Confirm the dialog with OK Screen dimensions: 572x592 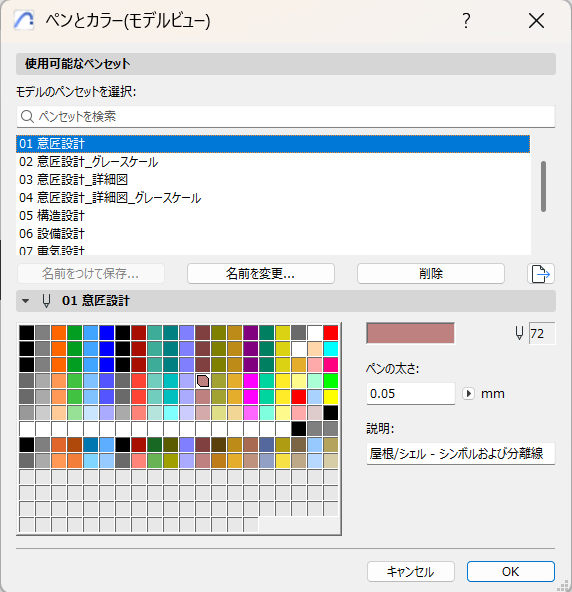(x=510, y=572)
